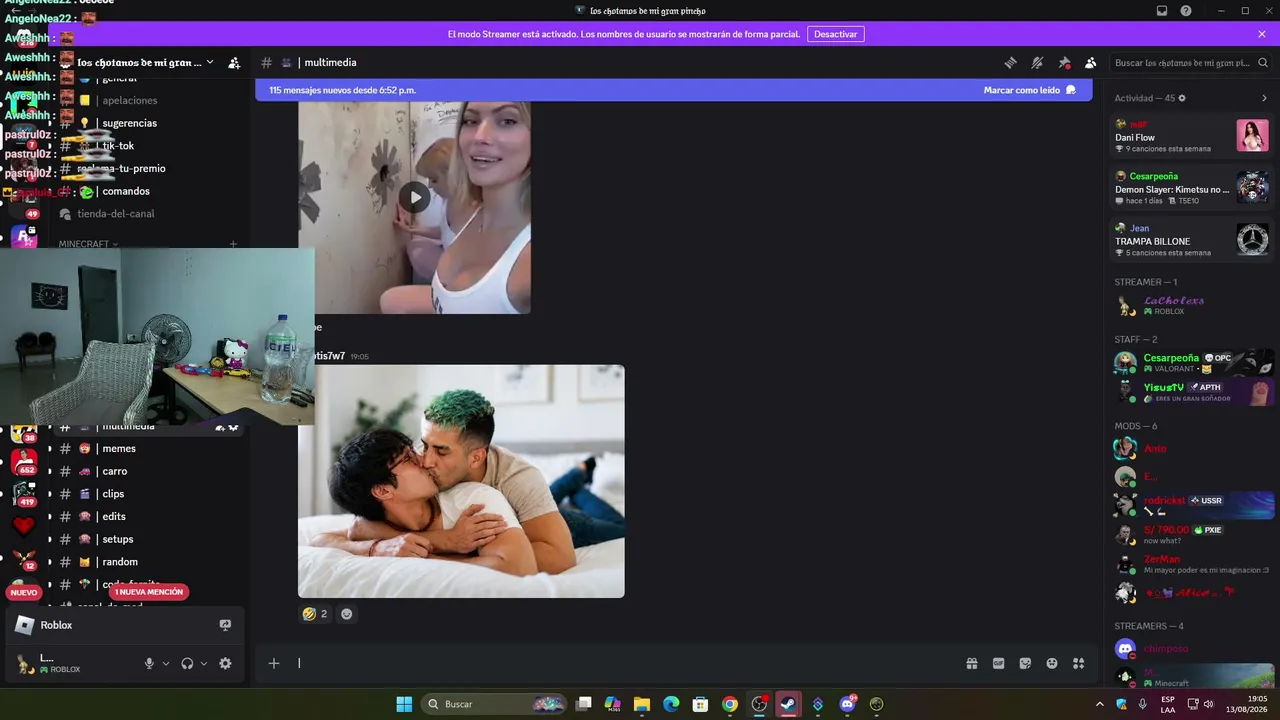Viewport: 1280px width, 720px height.
Task: Select member chimposo under STREAMERS
Action: [x=1191, y=649]
